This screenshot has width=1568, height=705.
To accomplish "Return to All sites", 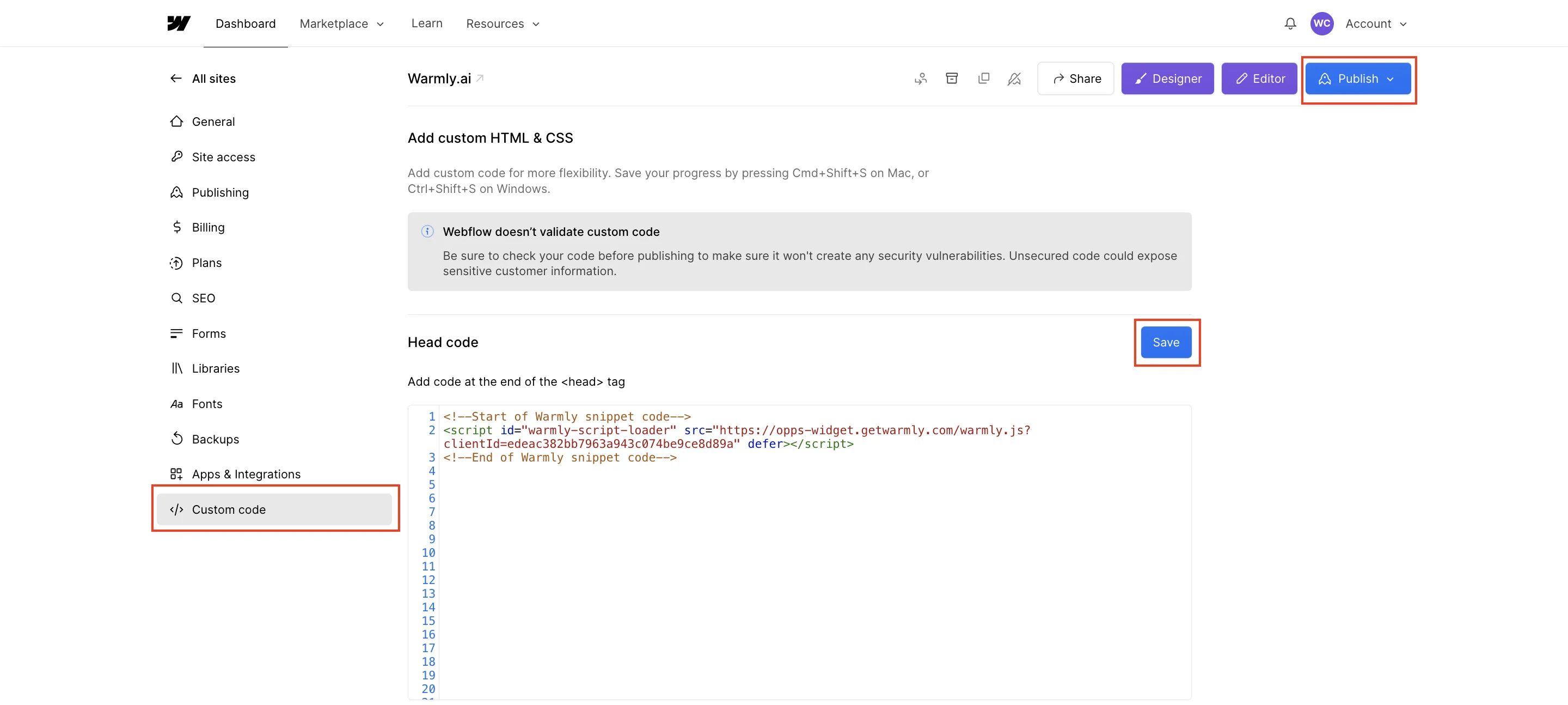I will coord(203,78).
